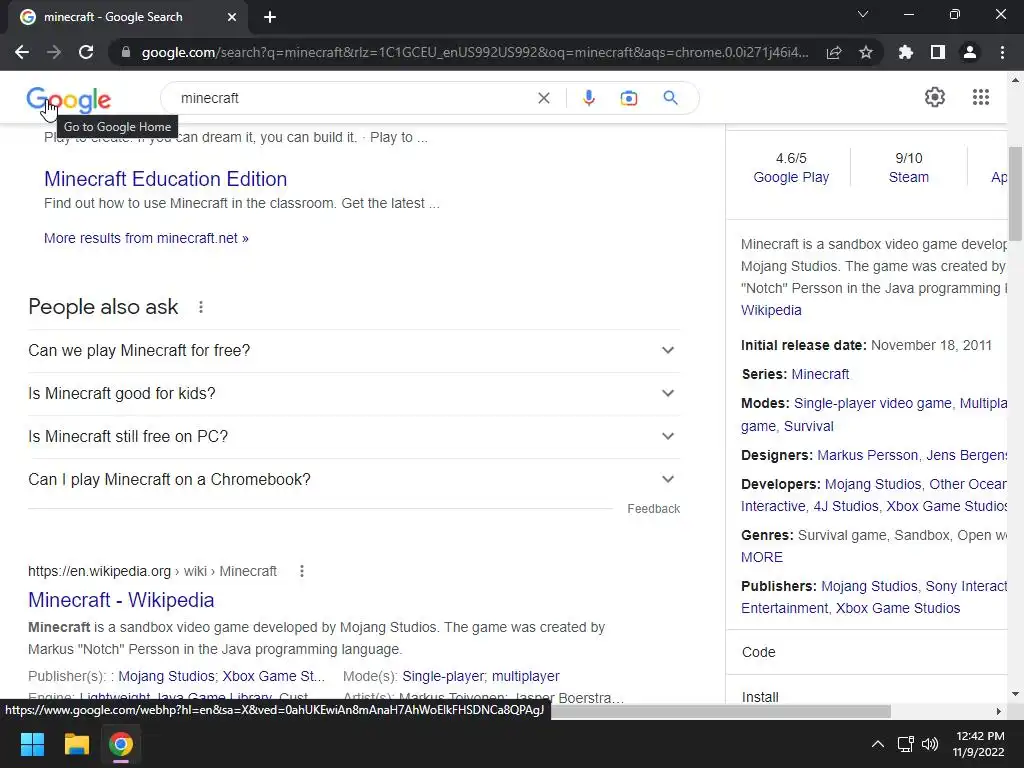Click inside the minecraft search input field
Viewport: 1024px width, 768px height.
353,98
